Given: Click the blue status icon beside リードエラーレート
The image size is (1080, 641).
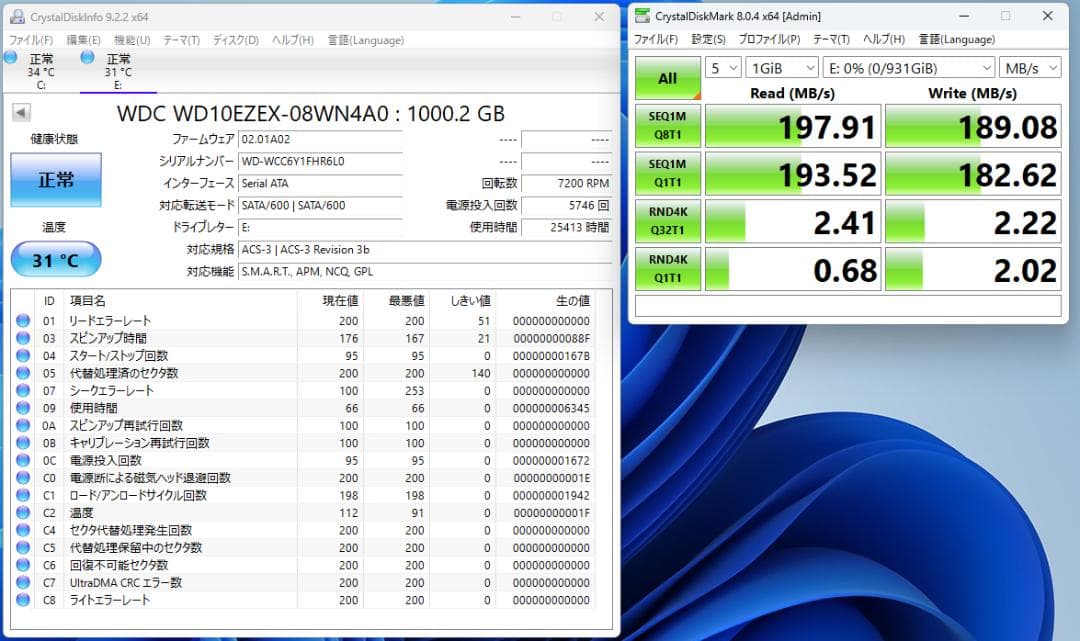Looking at the screenshot, I should (x=21, y=321).
